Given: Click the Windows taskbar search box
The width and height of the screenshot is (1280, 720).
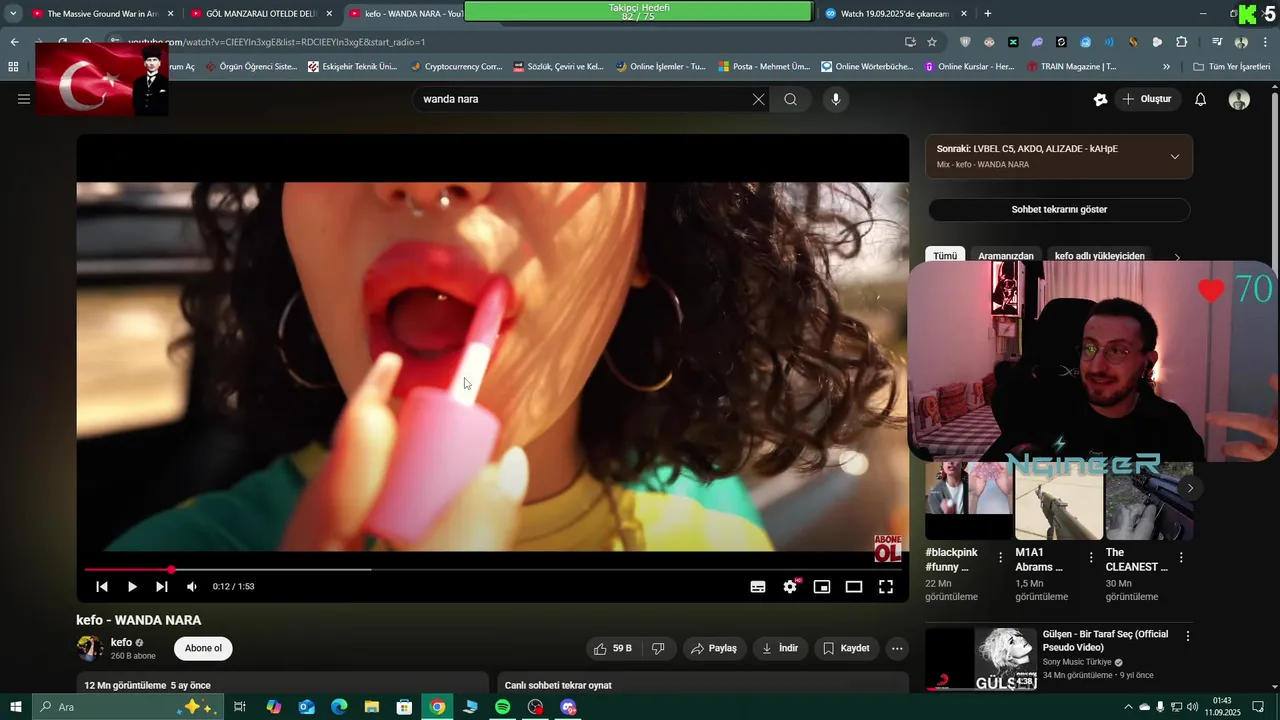Looking at the screenshot, I should click(x=126, y=707).
